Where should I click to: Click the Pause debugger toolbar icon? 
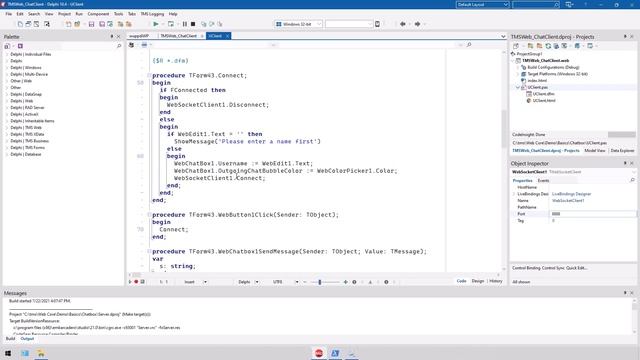pos(184,24)
